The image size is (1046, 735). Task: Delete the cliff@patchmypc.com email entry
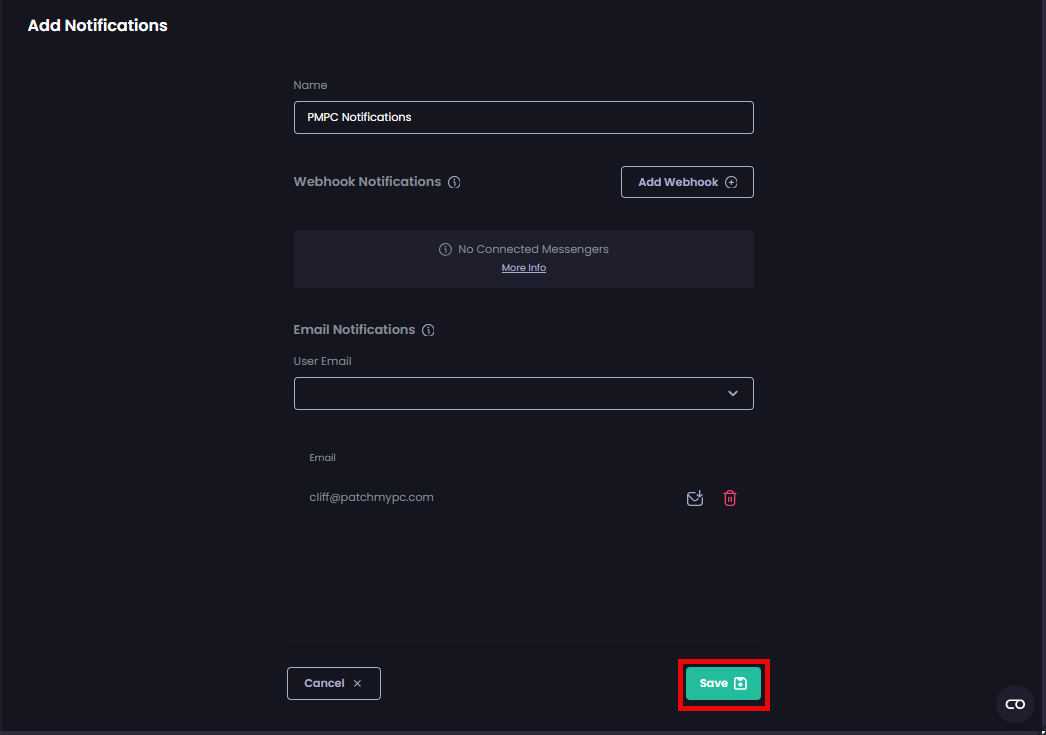point(730,498)
